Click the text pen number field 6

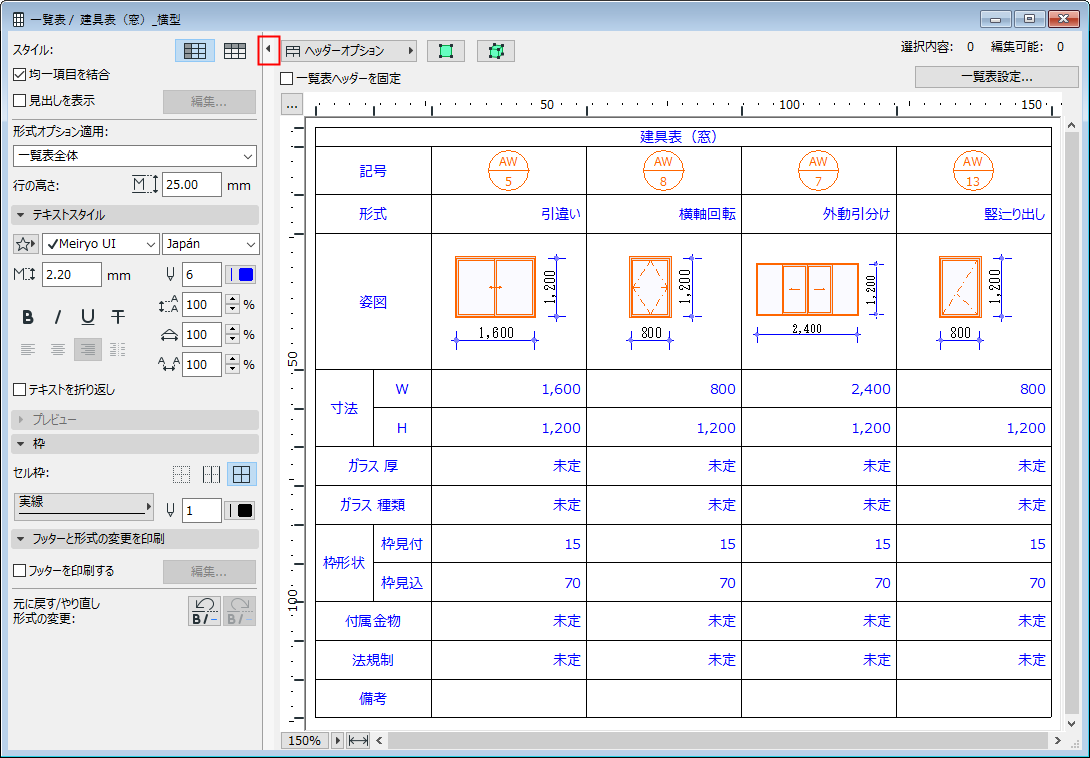pos(202,275)
